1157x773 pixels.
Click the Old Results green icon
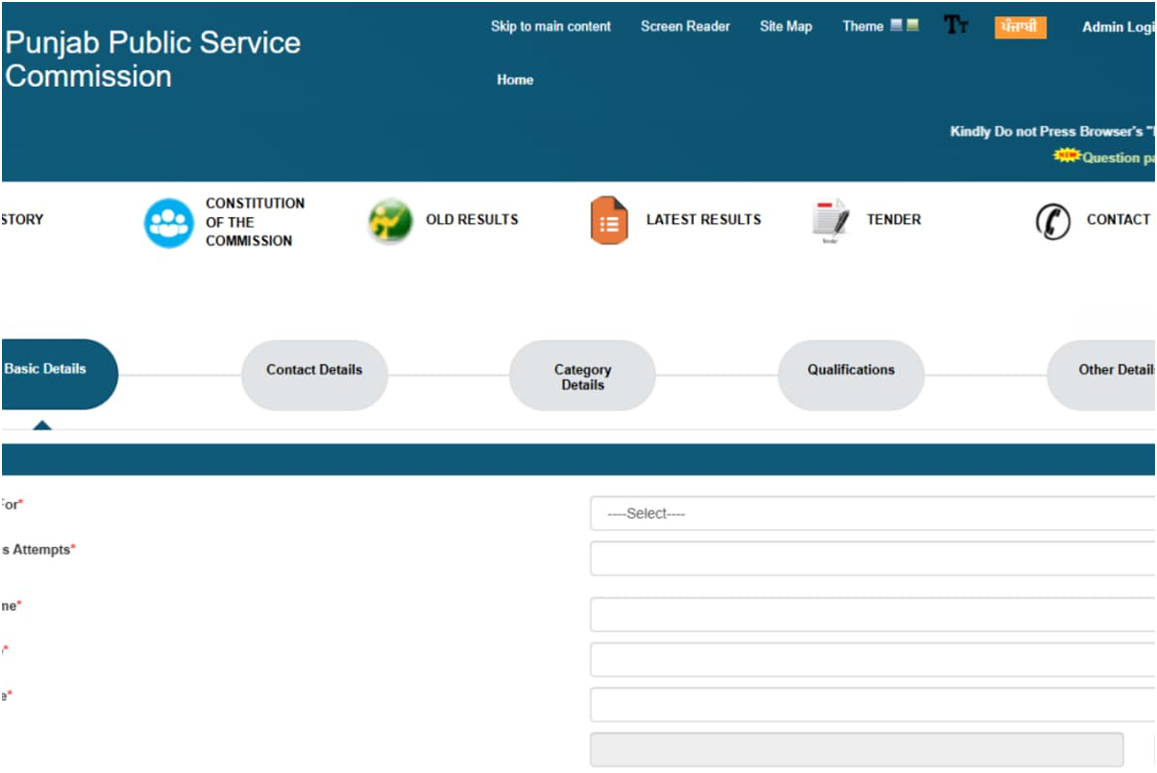point(390,221)
